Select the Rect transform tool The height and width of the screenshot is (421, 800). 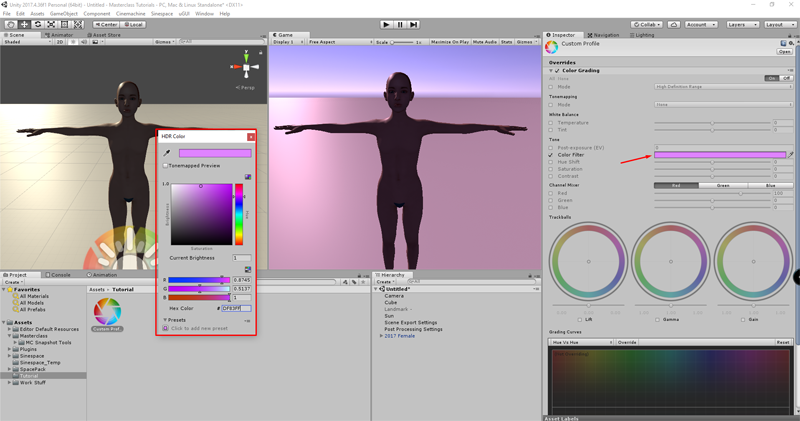click(64, 24)
